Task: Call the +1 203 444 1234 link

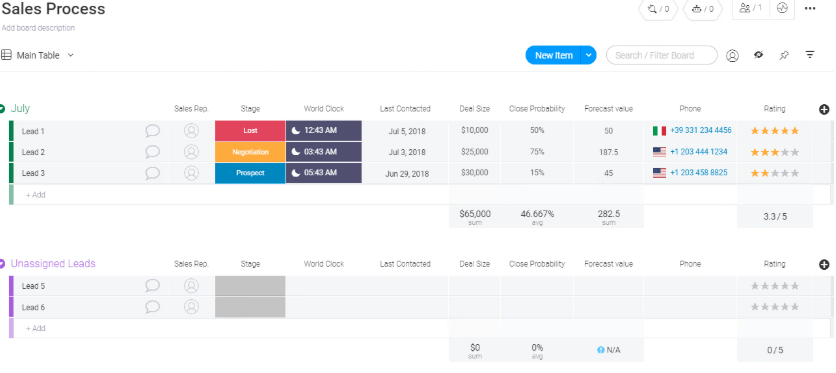Action: 698,152
